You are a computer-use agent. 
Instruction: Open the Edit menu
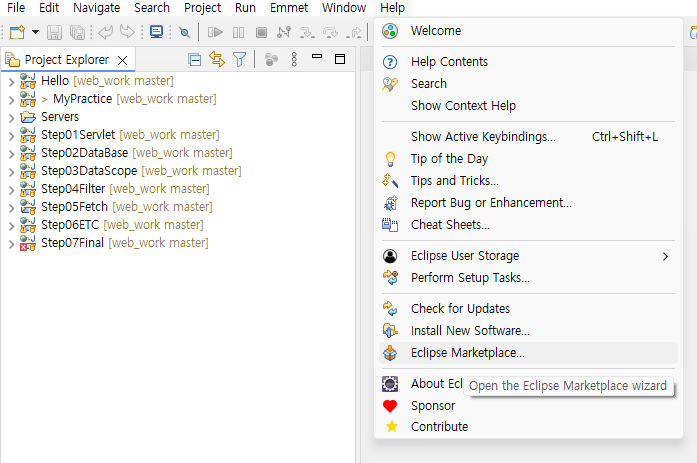click(x=49, y=8)
